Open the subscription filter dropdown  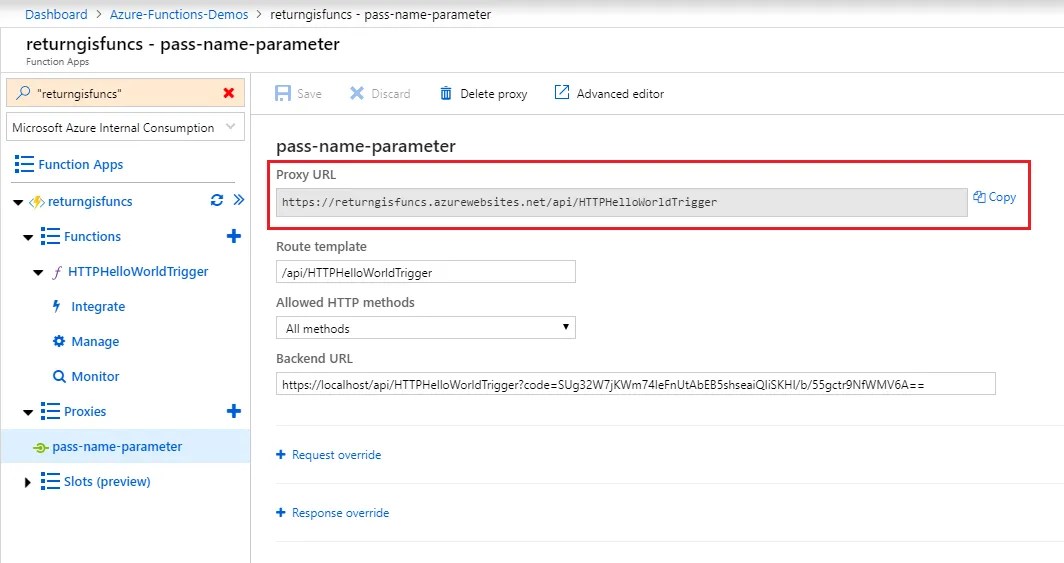pyautogui.click(x=126, y=128)
